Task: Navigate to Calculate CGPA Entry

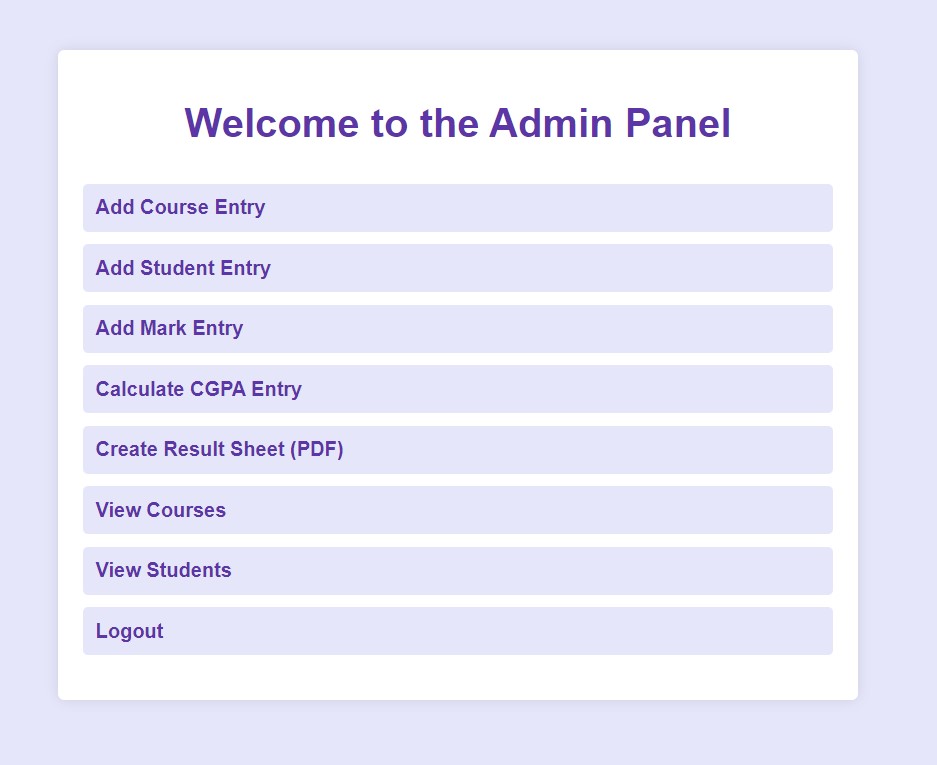Action: (457, 389)
